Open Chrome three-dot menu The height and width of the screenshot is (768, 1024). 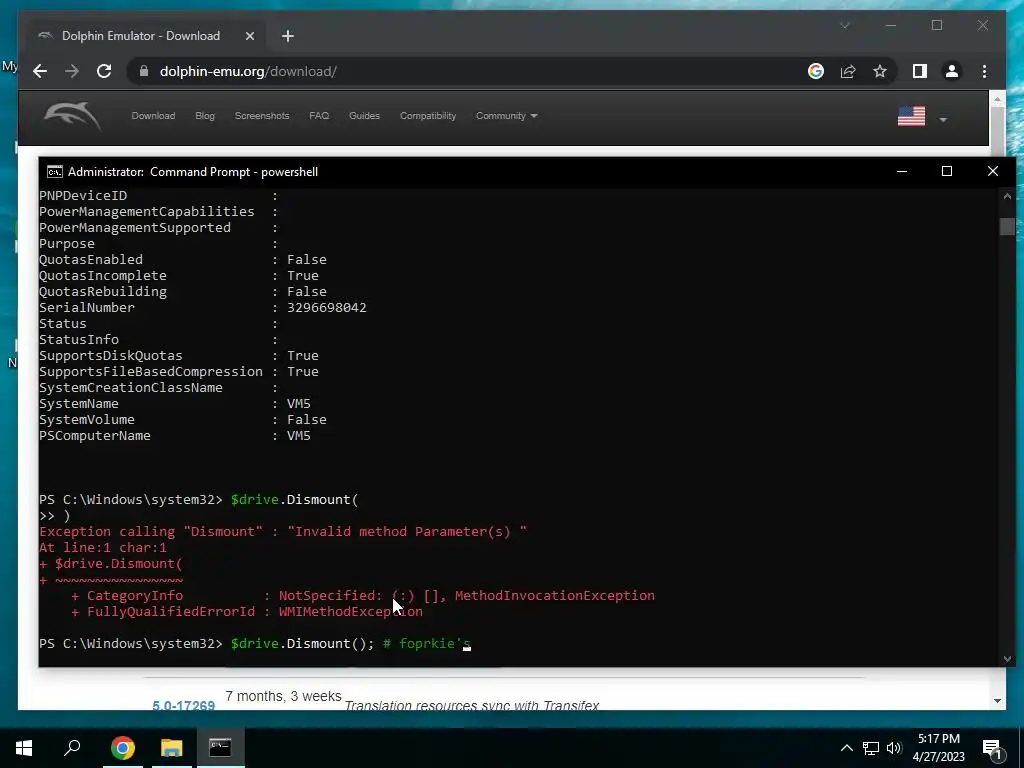pos(984,71)
